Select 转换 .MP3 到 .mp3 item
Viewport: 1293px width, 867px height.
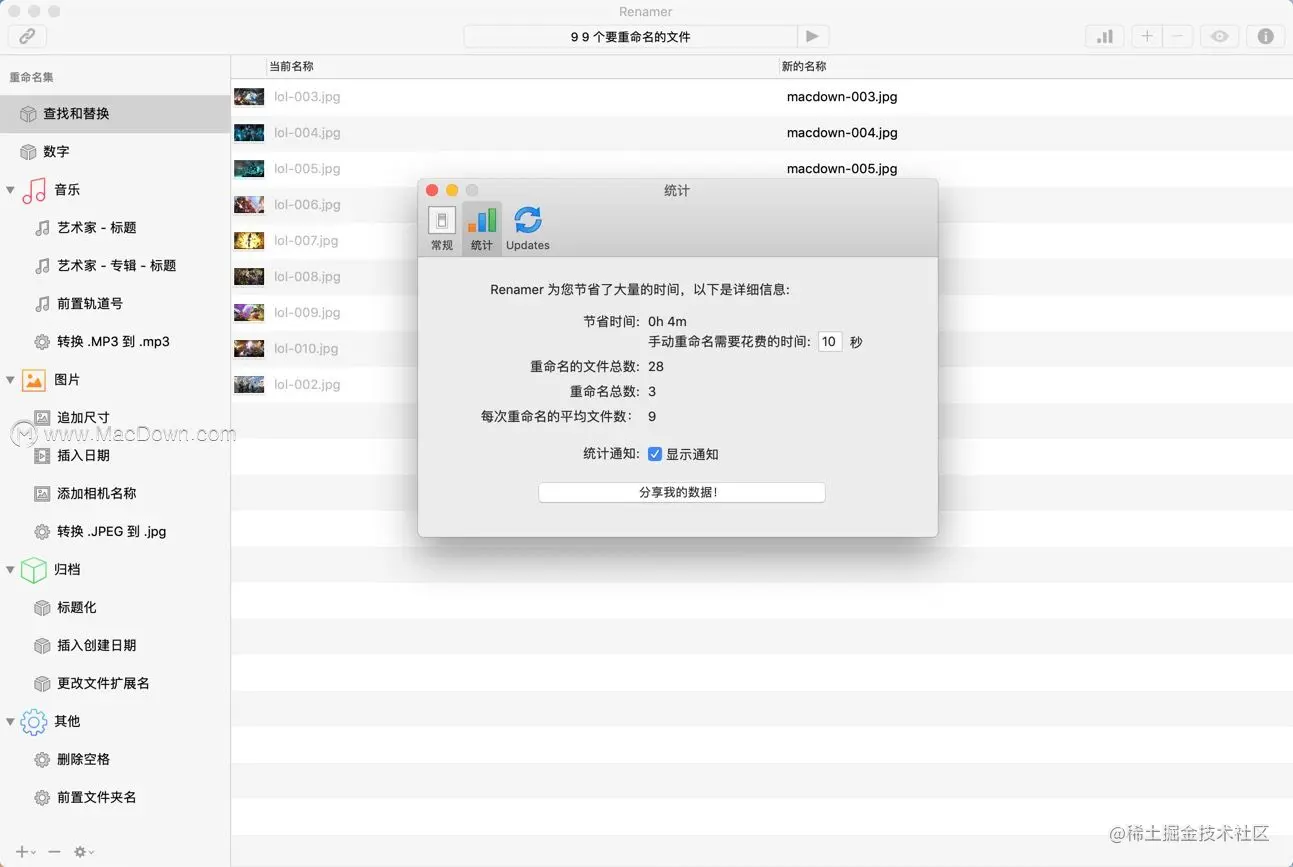pyautogui.click(x=115, y=342)
